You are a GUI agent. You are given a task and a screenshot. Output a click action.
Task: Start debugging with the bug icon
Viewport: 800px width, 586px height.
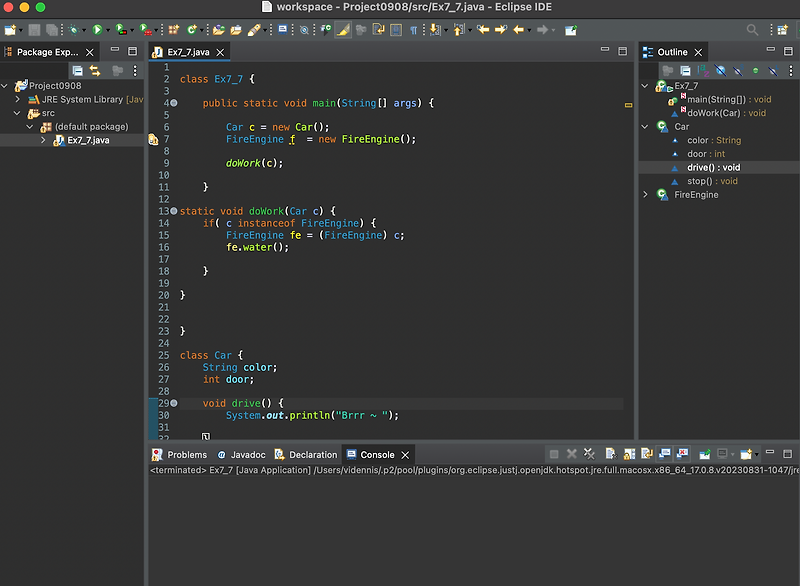(73, 30)
